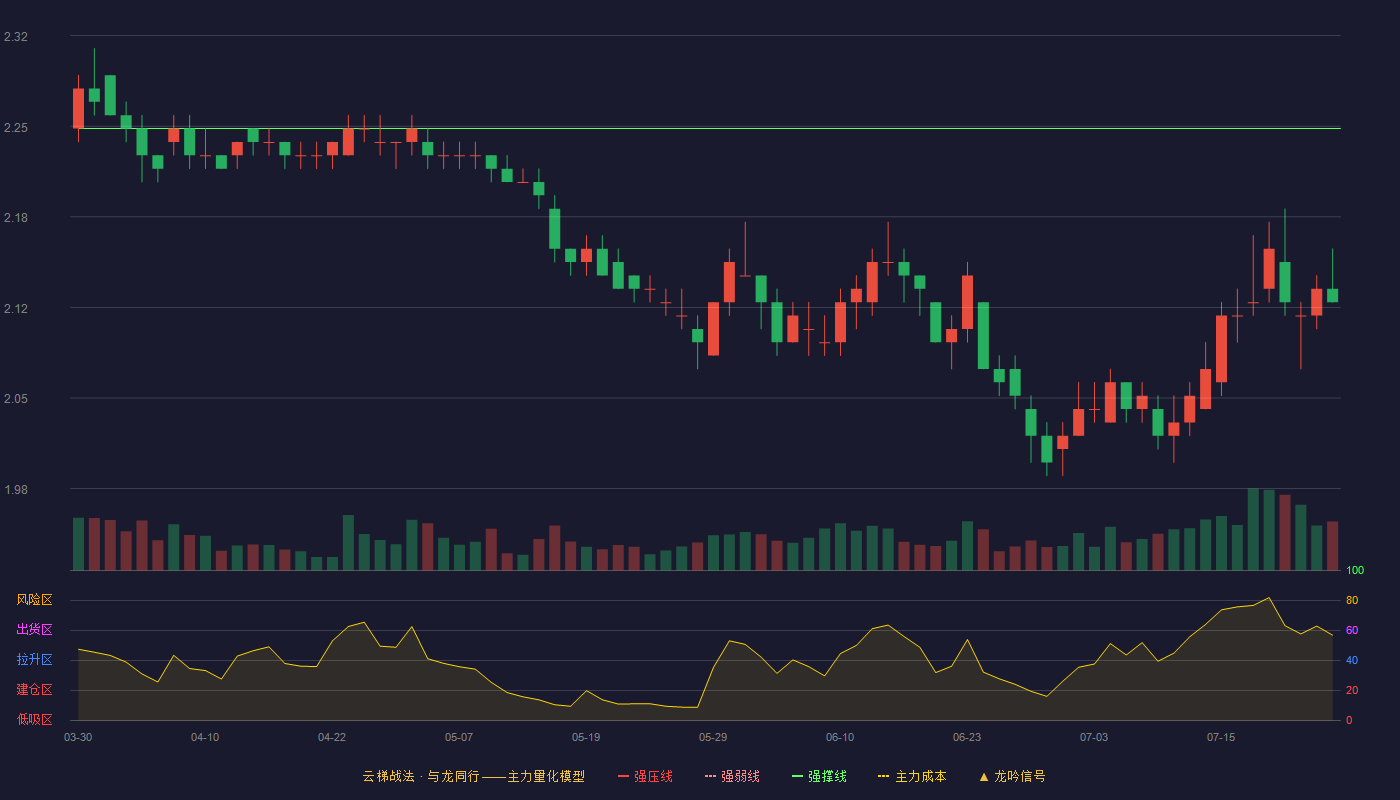The width and height of the screenshot is (1400, 800).
Task: Select the 风险区 zone label
Action: [x=34, y=600]
